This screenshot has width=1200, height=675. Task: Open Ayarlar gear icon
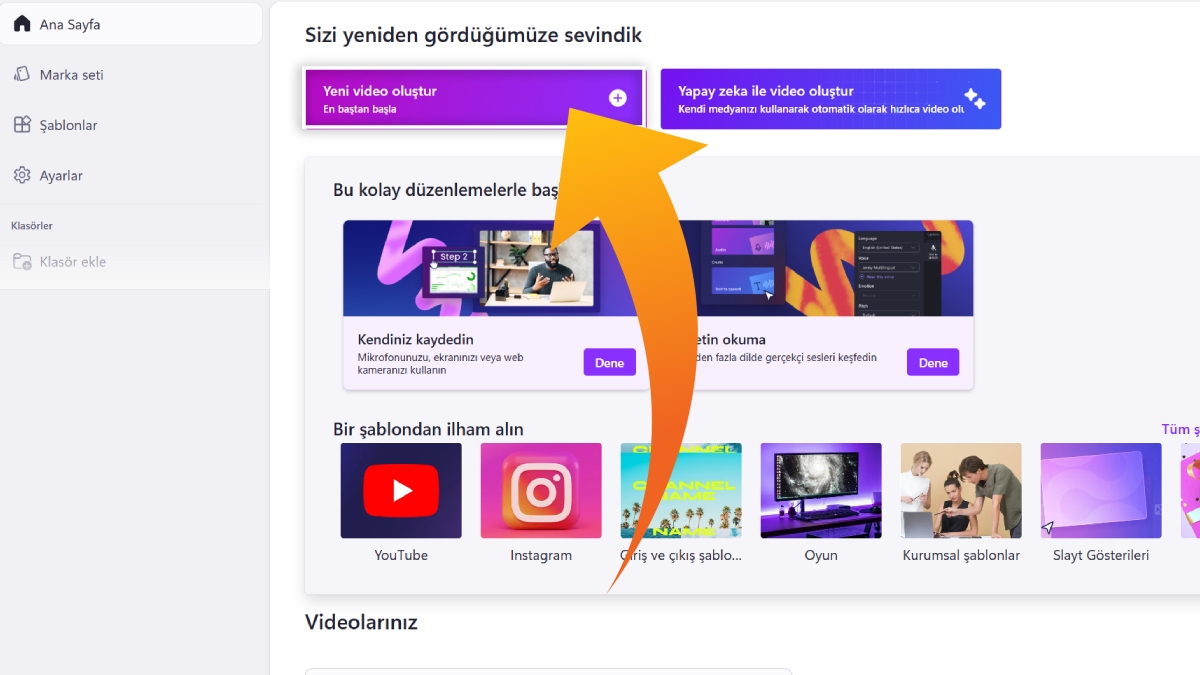coord(22,175)
